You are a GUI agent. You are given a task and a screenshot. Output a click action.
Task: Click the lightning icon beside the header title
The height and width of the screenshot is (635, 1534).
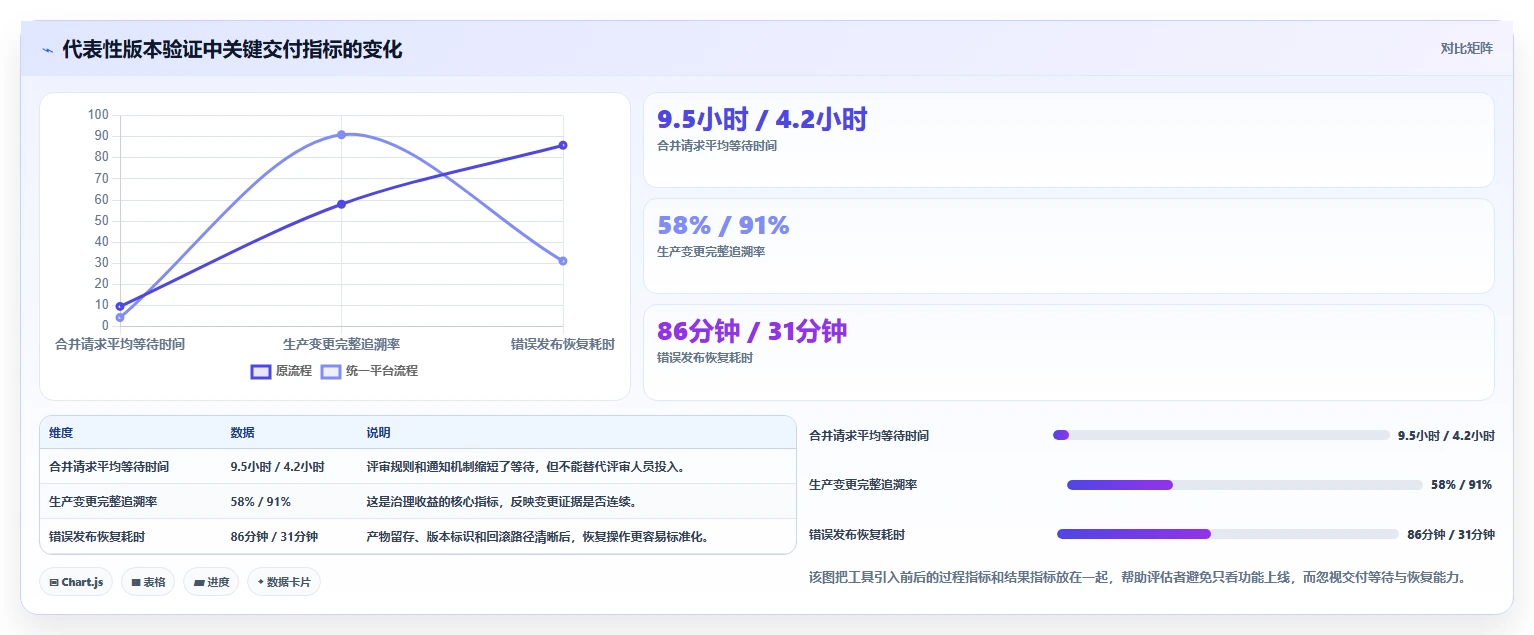47,50
